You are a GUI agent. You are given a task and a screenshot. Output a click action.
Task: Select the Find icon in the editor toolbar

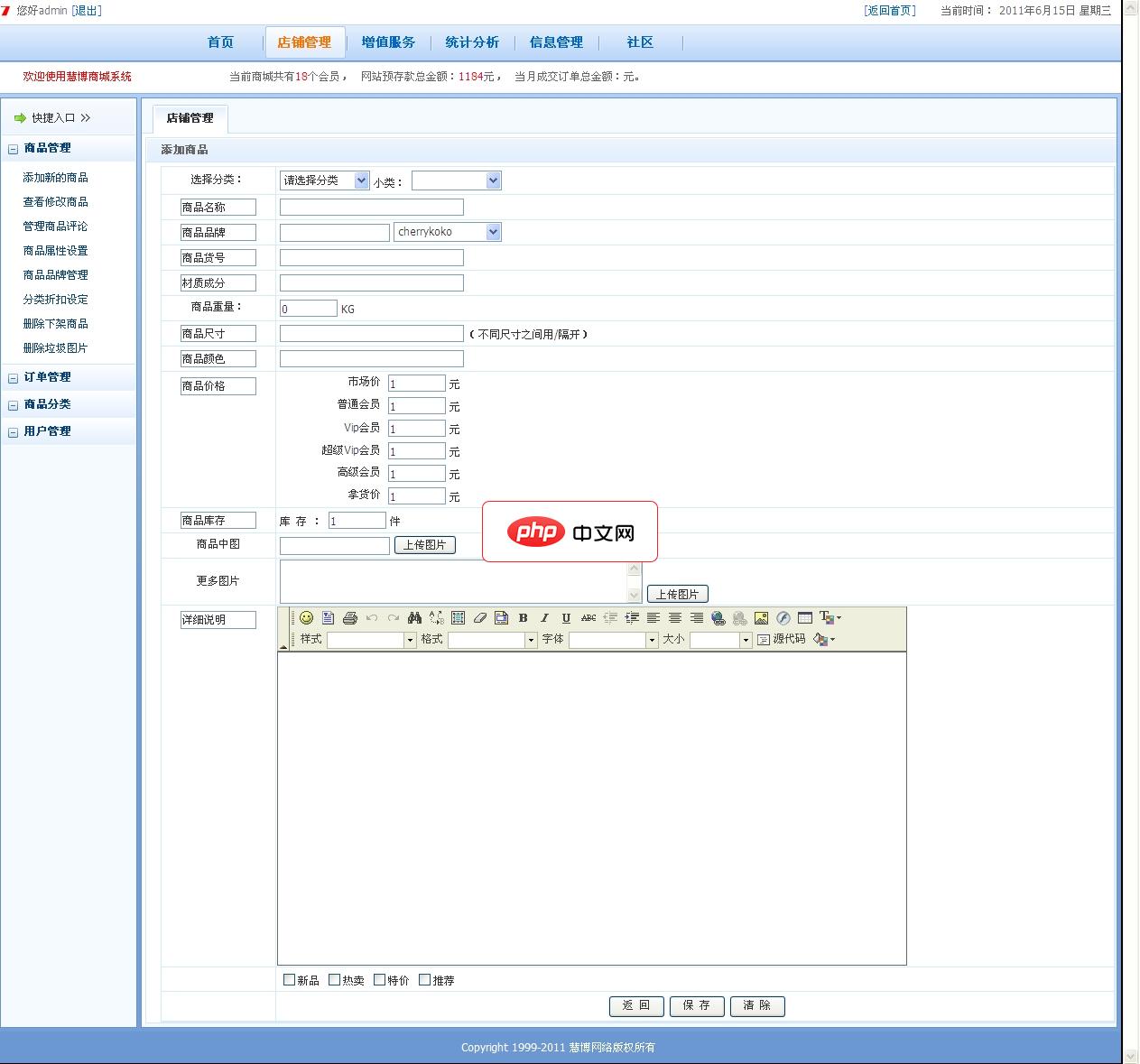click(x=415, y=619)
